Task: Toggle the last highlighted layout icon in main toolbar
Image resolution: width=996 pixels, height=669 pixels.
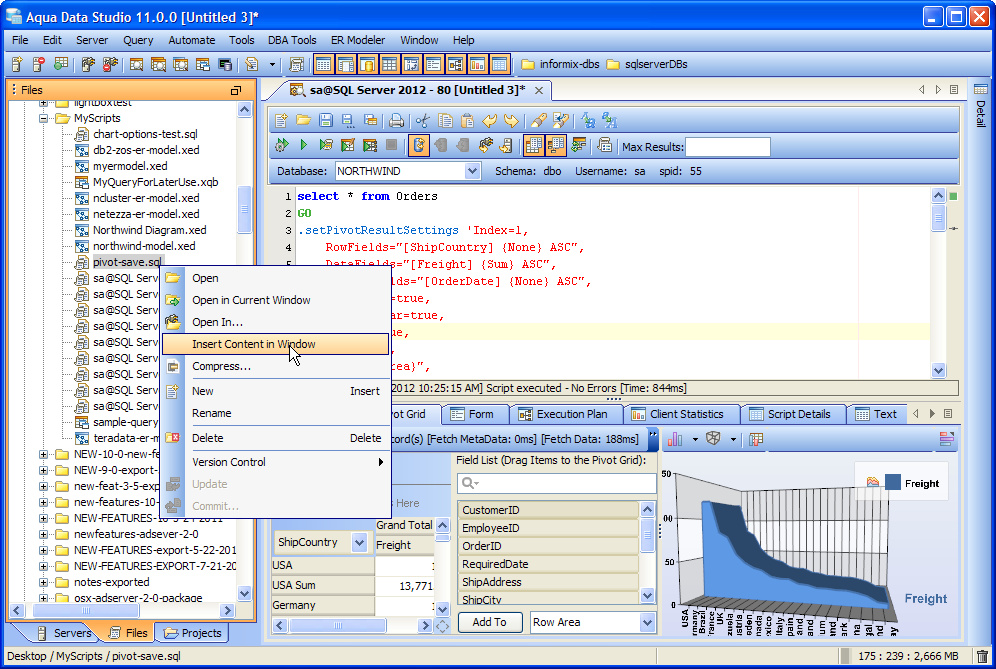Action: point(499,64)
